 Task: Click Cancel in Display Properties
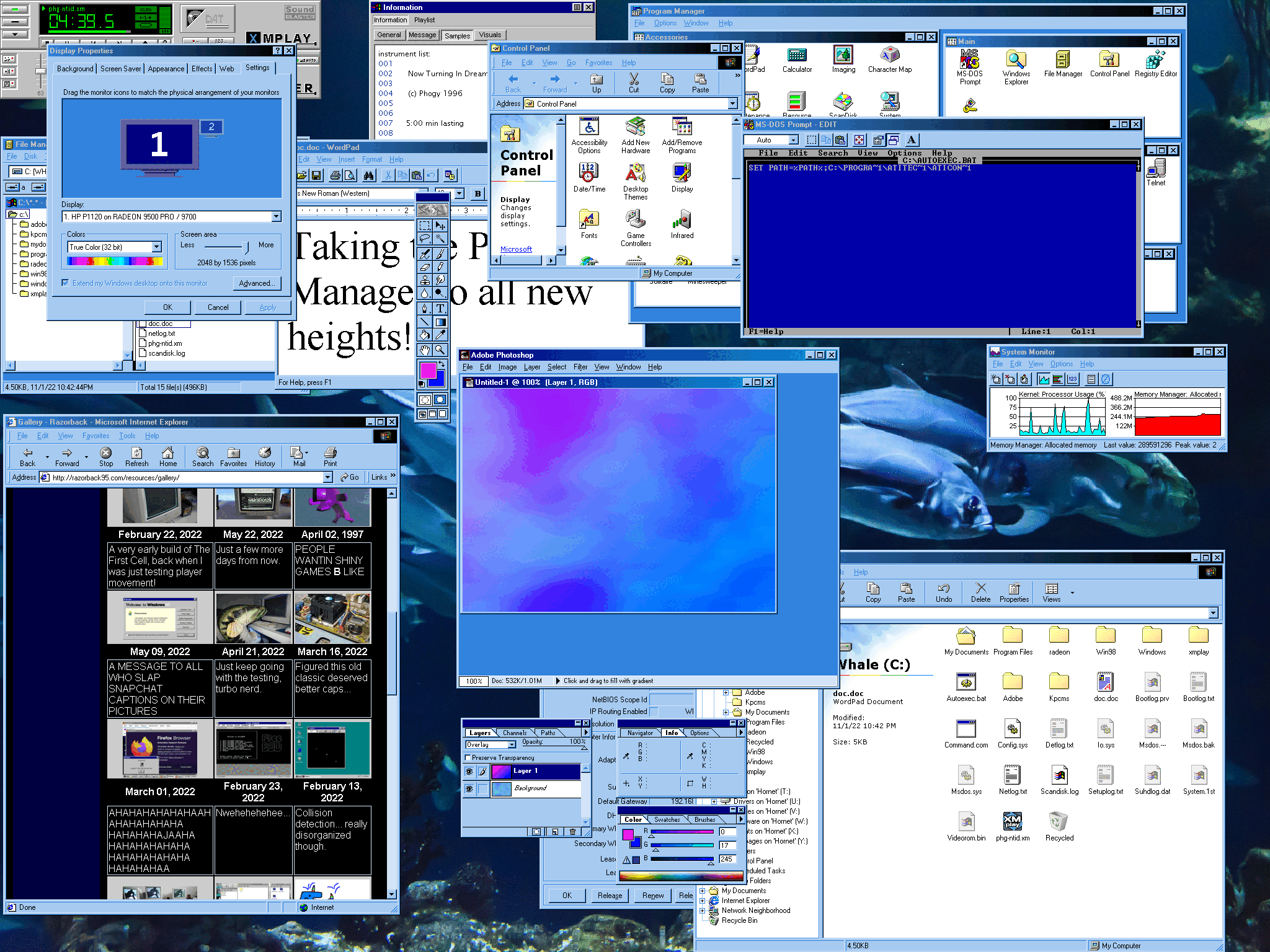pos(218,307)
